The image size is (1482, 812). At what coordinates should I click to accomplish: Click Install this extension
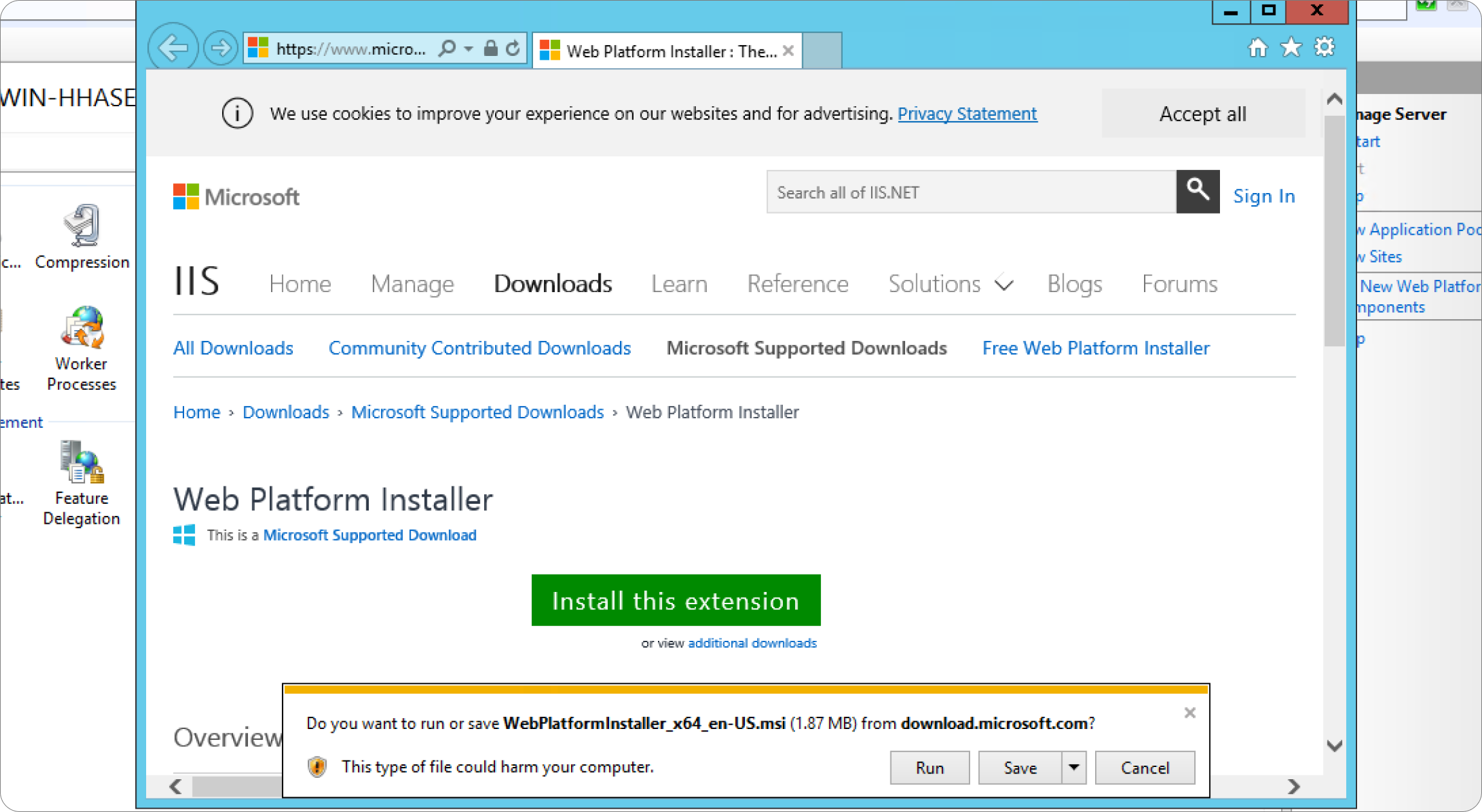(x=676, y=600)
